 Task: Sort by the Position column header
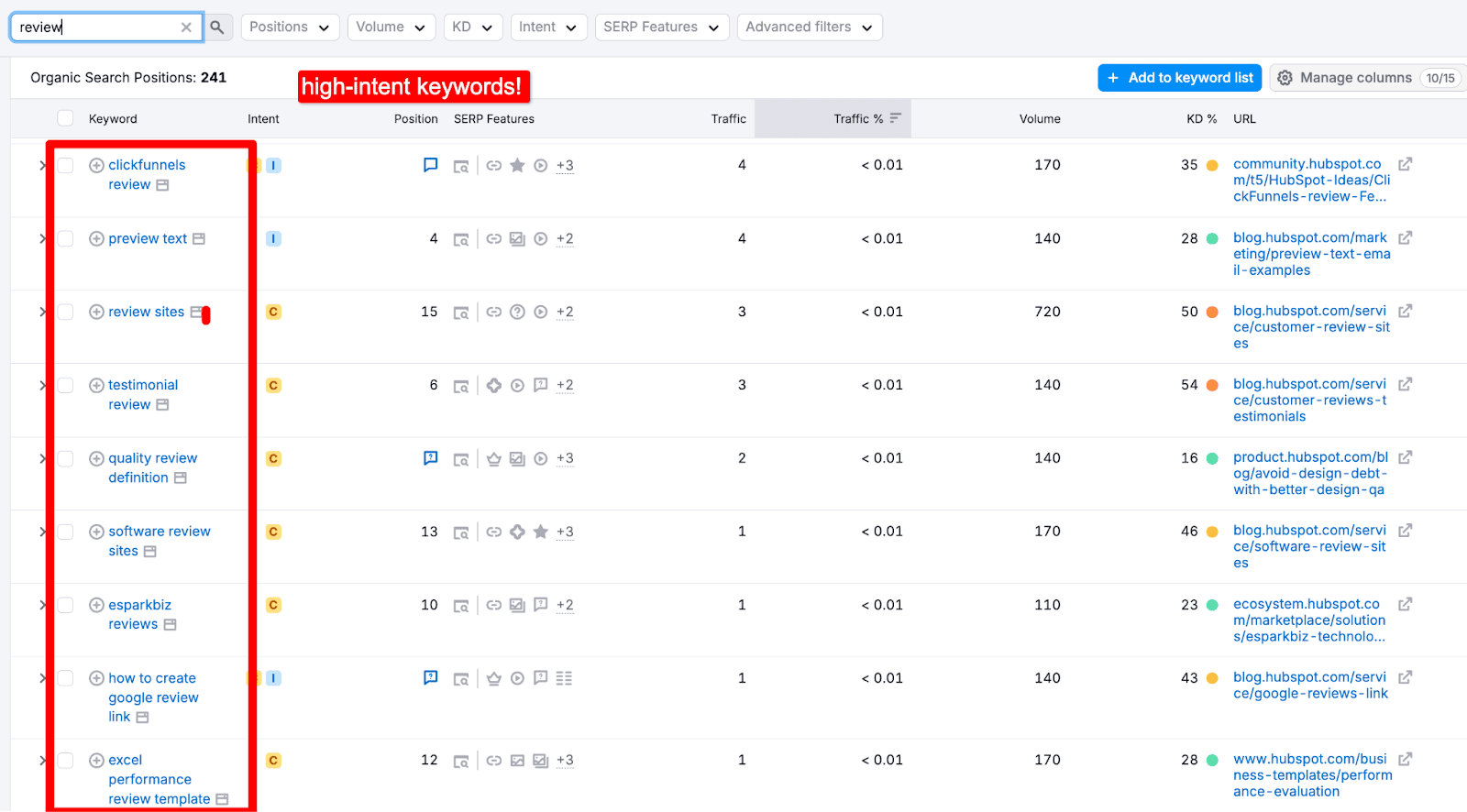pyautogui.click(x=416, y=119)
